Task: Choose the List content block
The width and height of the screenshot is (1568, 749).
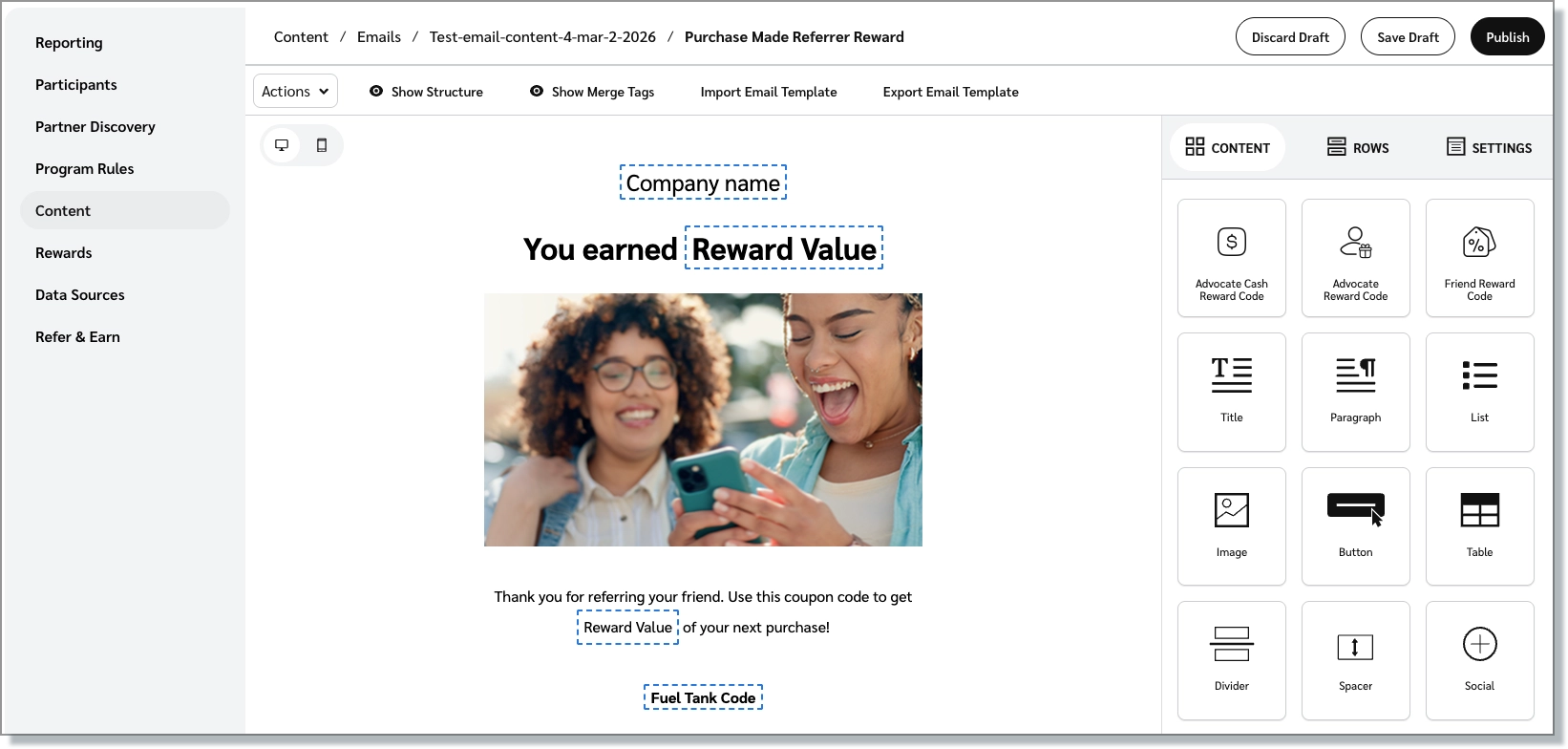Action: click(1479, 392)
